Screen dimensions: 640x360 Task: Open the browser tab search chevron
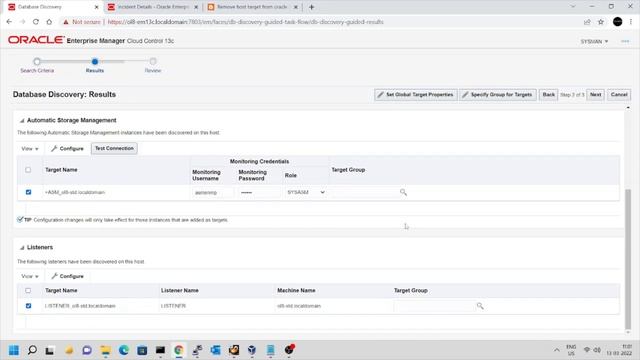(573, 7)
